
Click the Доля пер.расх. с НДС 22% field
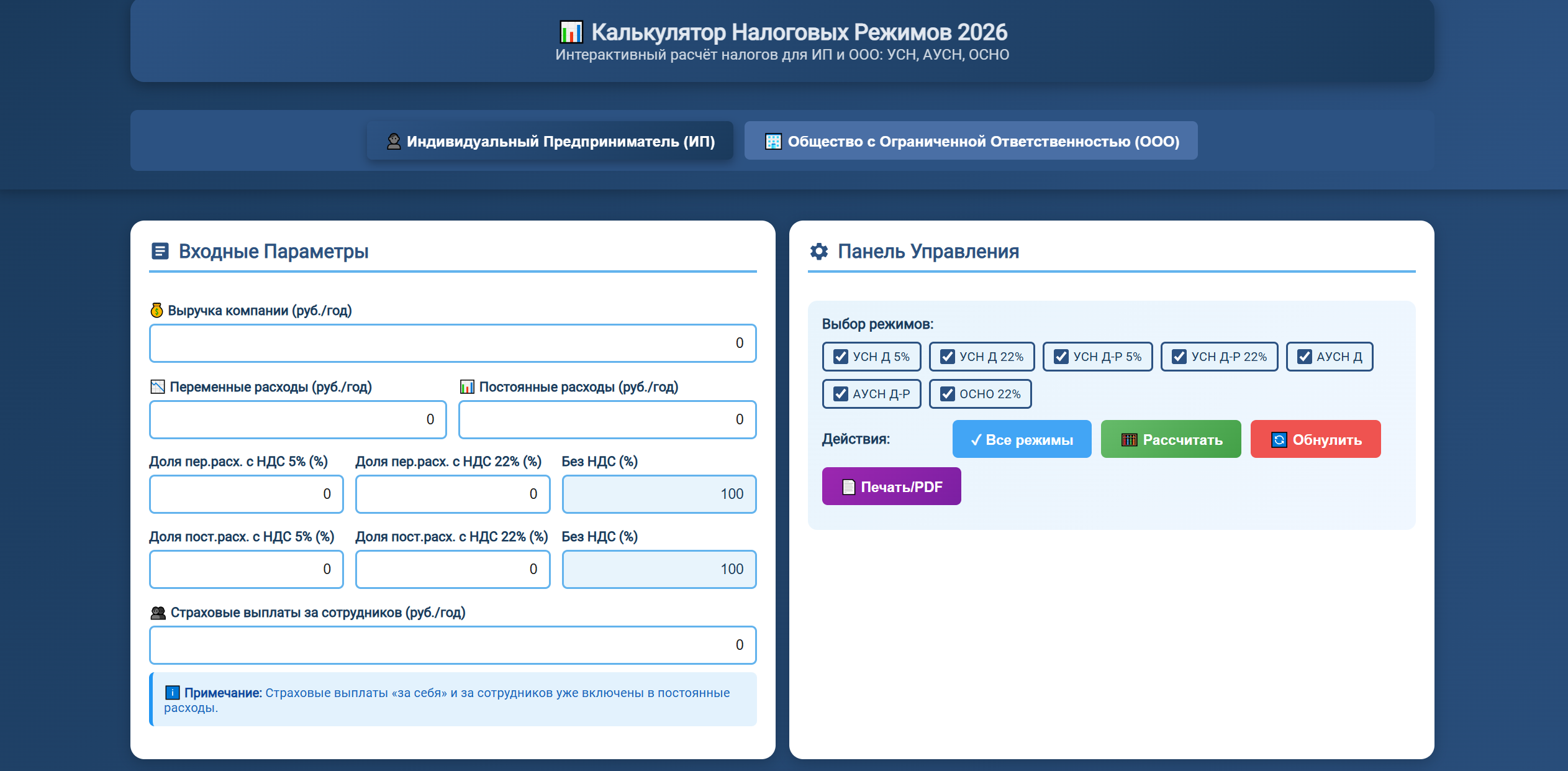point(453,494)
